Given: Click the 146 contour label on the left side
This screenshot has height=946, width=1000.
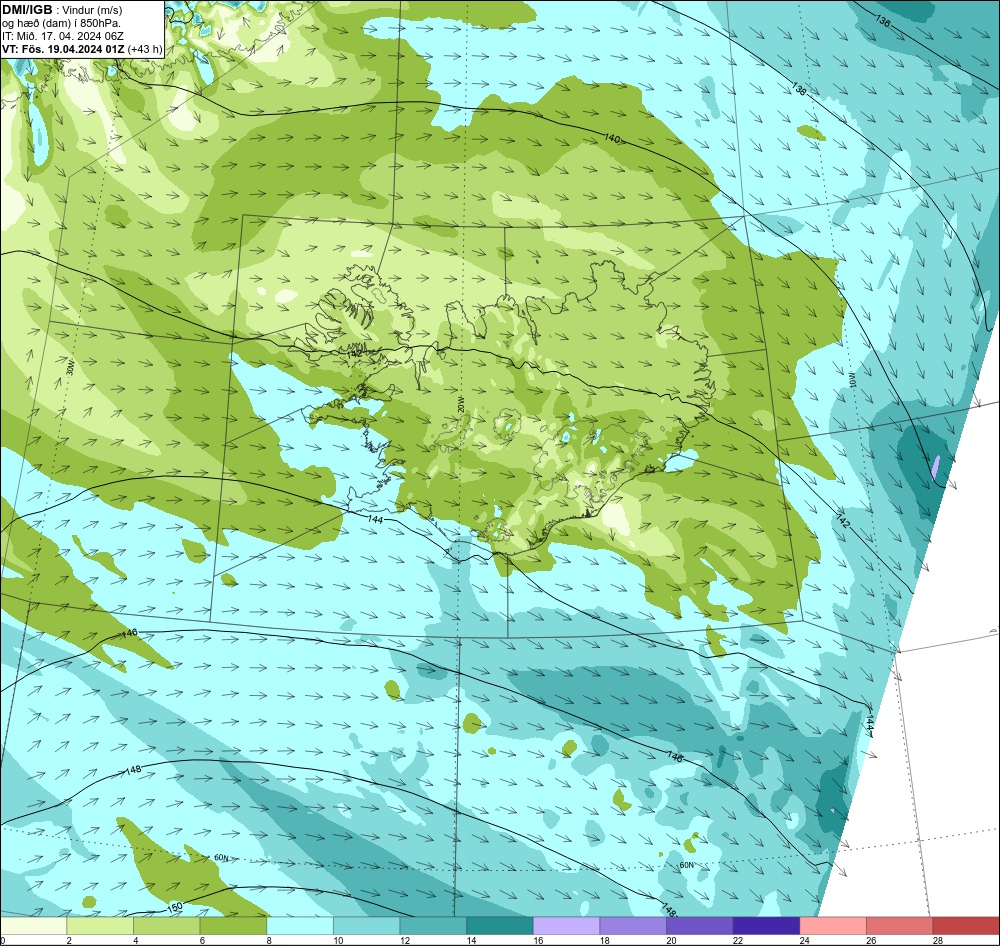Looking at the screenshot, I should [x=129, y=633].
